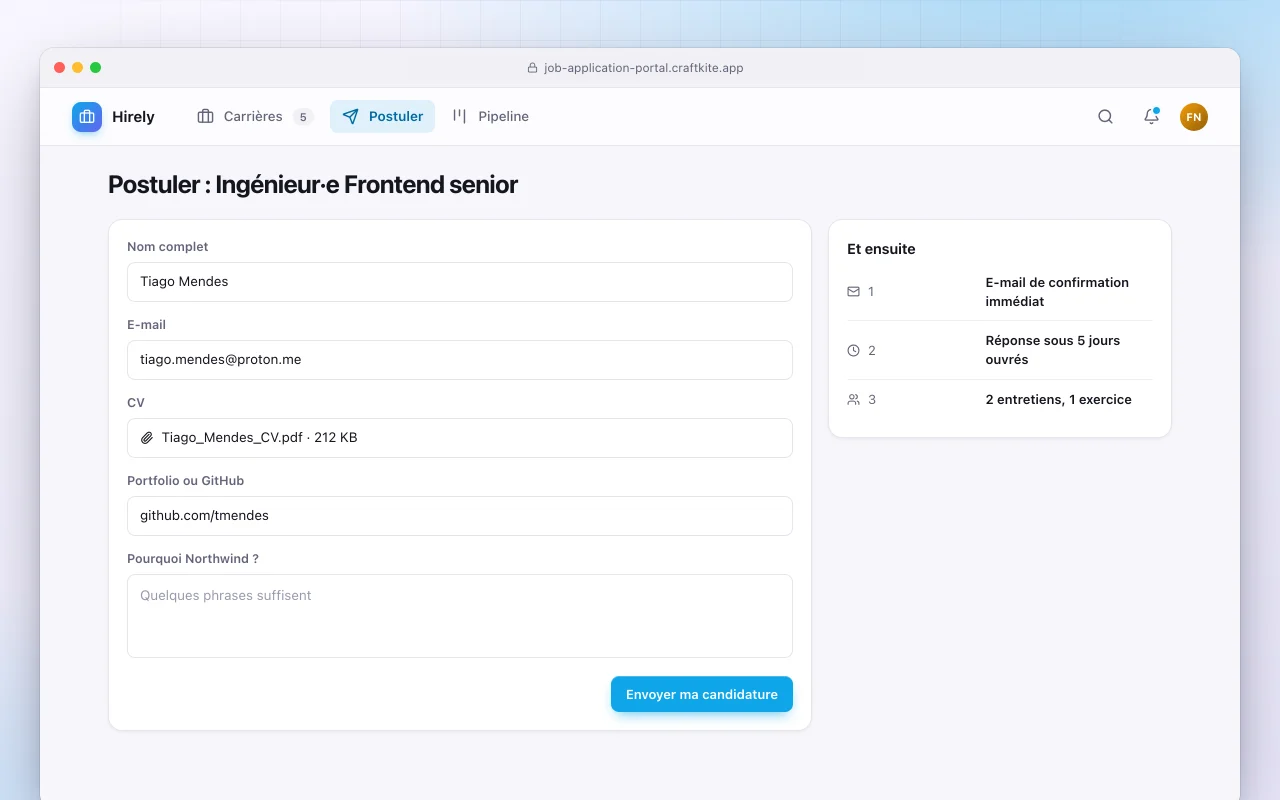Click the Carrières count badge 5
Viewport: 1280px width, 800px height.
pos(303,117)
